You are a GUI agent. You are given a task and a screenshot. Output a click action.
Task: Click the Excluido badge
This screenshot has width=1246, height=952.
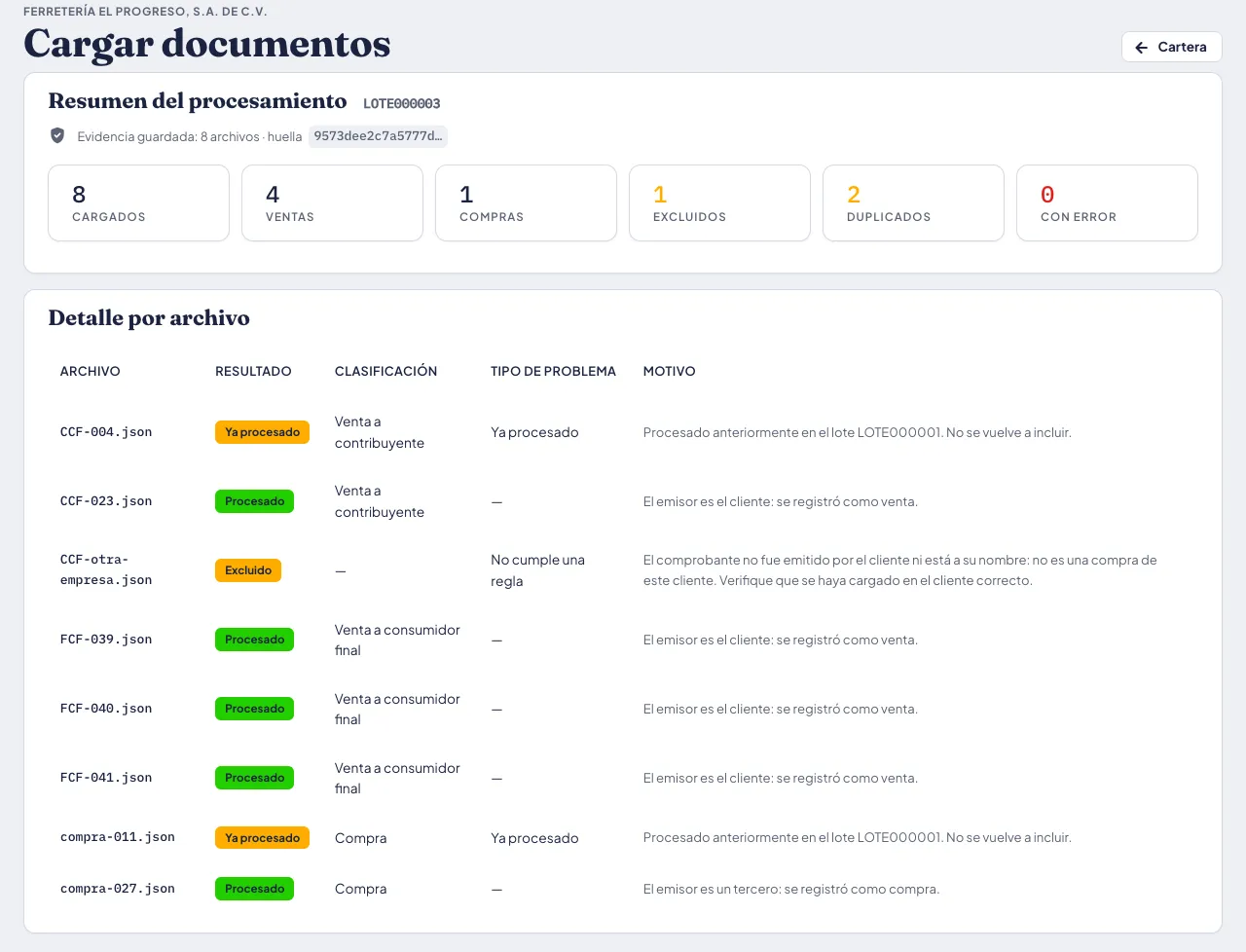pyautogui.click(x=248, y=570)
